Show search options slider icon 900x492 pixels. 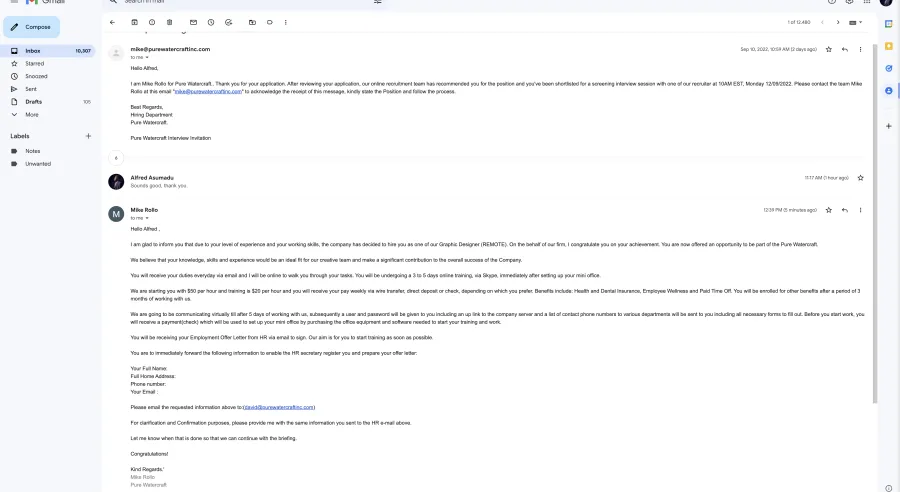pos(378,2)
